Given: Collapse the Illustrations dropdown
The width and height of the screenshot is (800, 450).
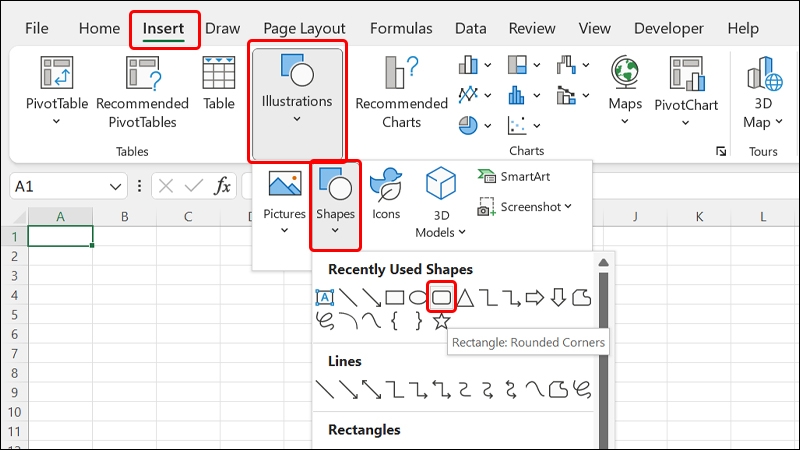Looking at the screenshot, I should (297, 105).
